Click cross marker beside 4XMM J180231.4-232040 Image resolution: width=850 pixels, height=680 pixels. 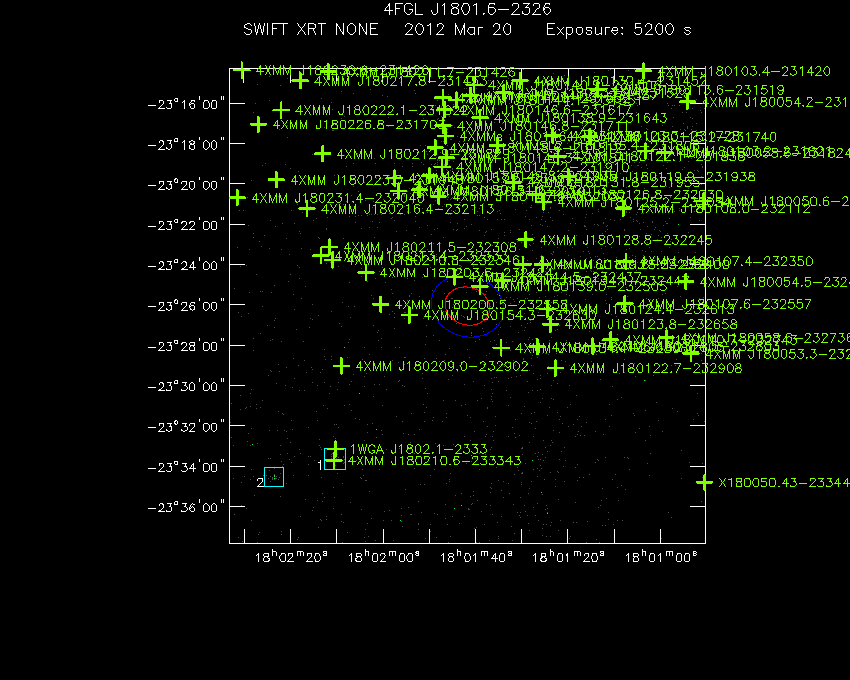237,198
